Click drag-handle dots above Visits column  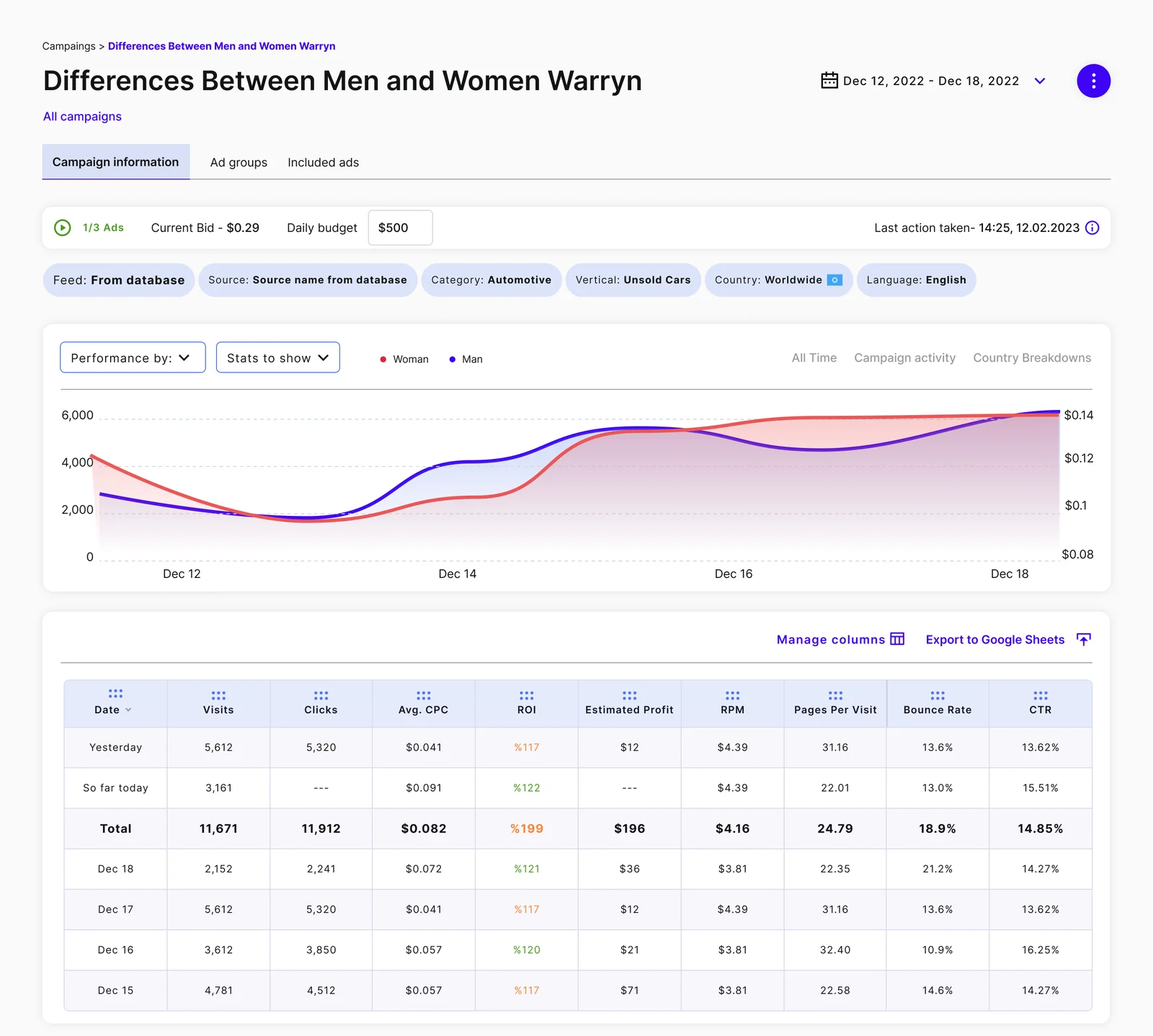(x=218, y=695)
